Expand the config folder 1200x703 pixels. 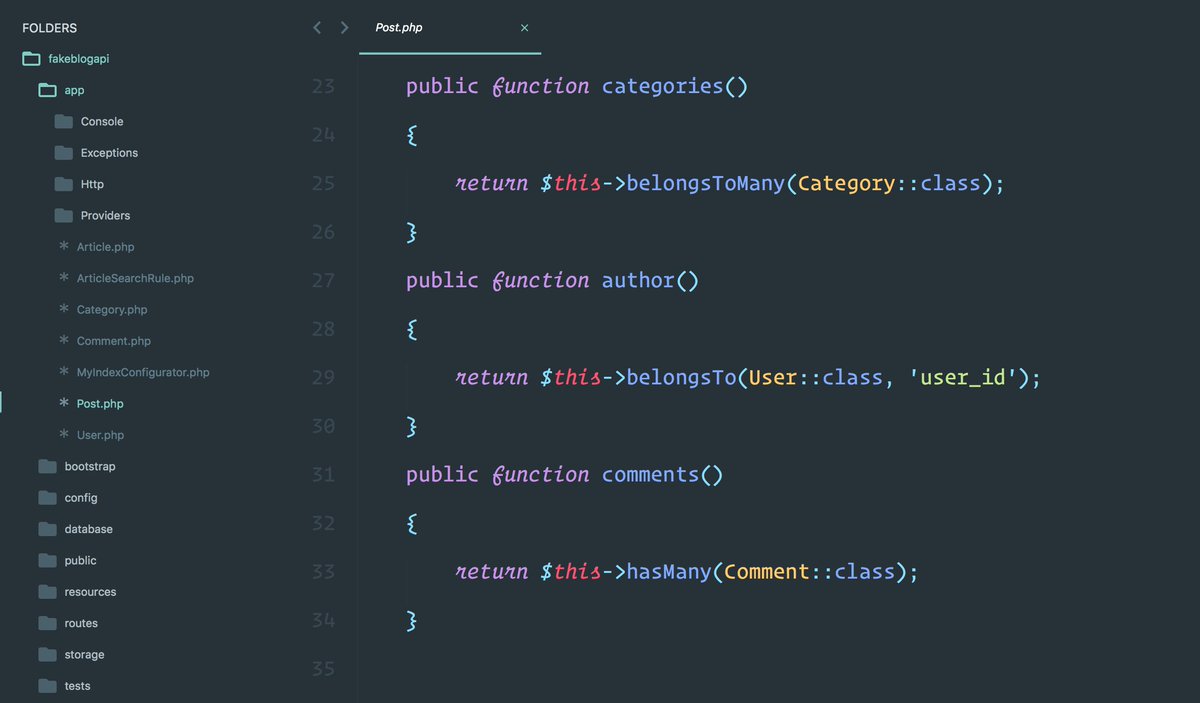(x=81, y=498)
